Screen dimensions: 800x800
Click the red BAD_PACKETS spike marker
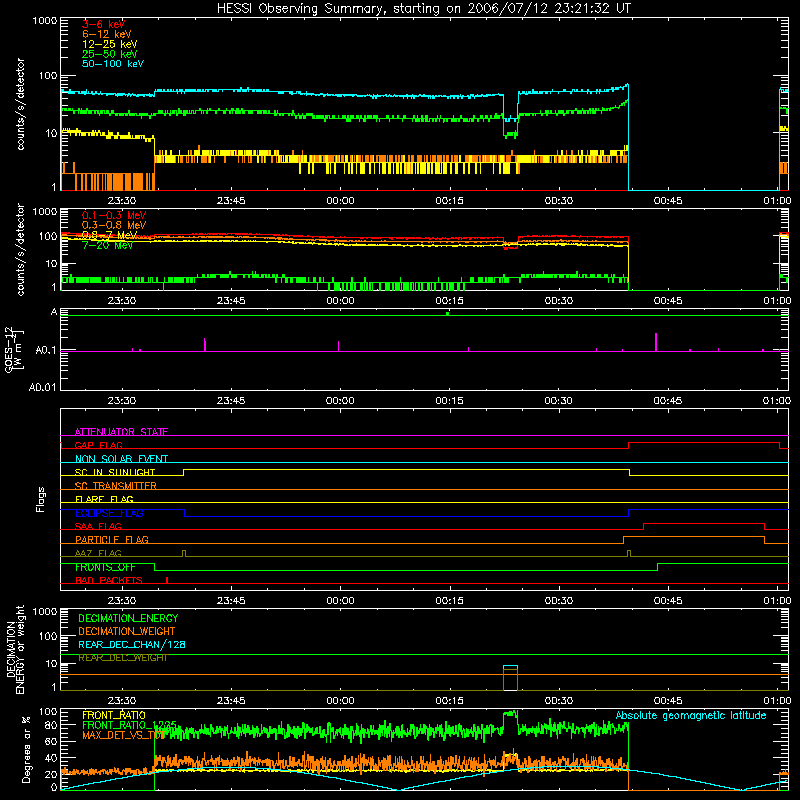coord(167,580)
